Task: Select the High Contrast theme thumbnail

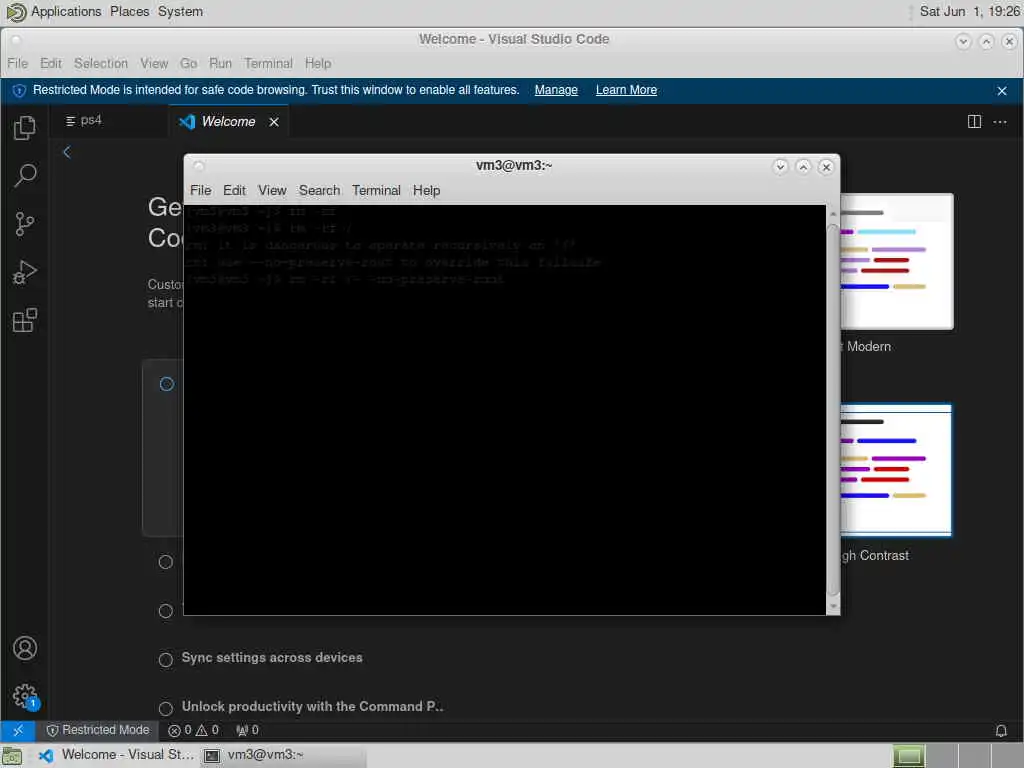Action: point(896,470)
